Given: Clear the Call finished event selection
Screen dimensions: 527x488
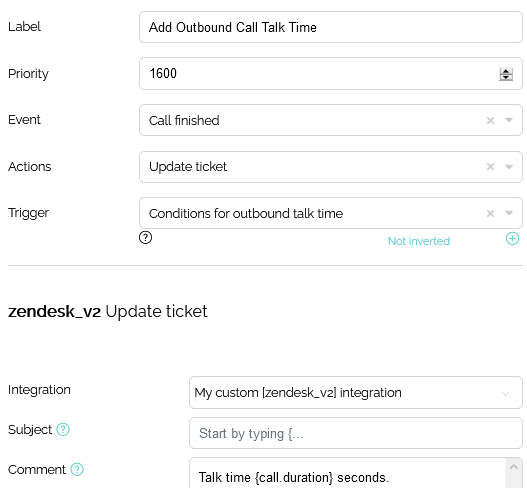Looking at the screenshot, I should pyautogui.click(x=490, y=120).
